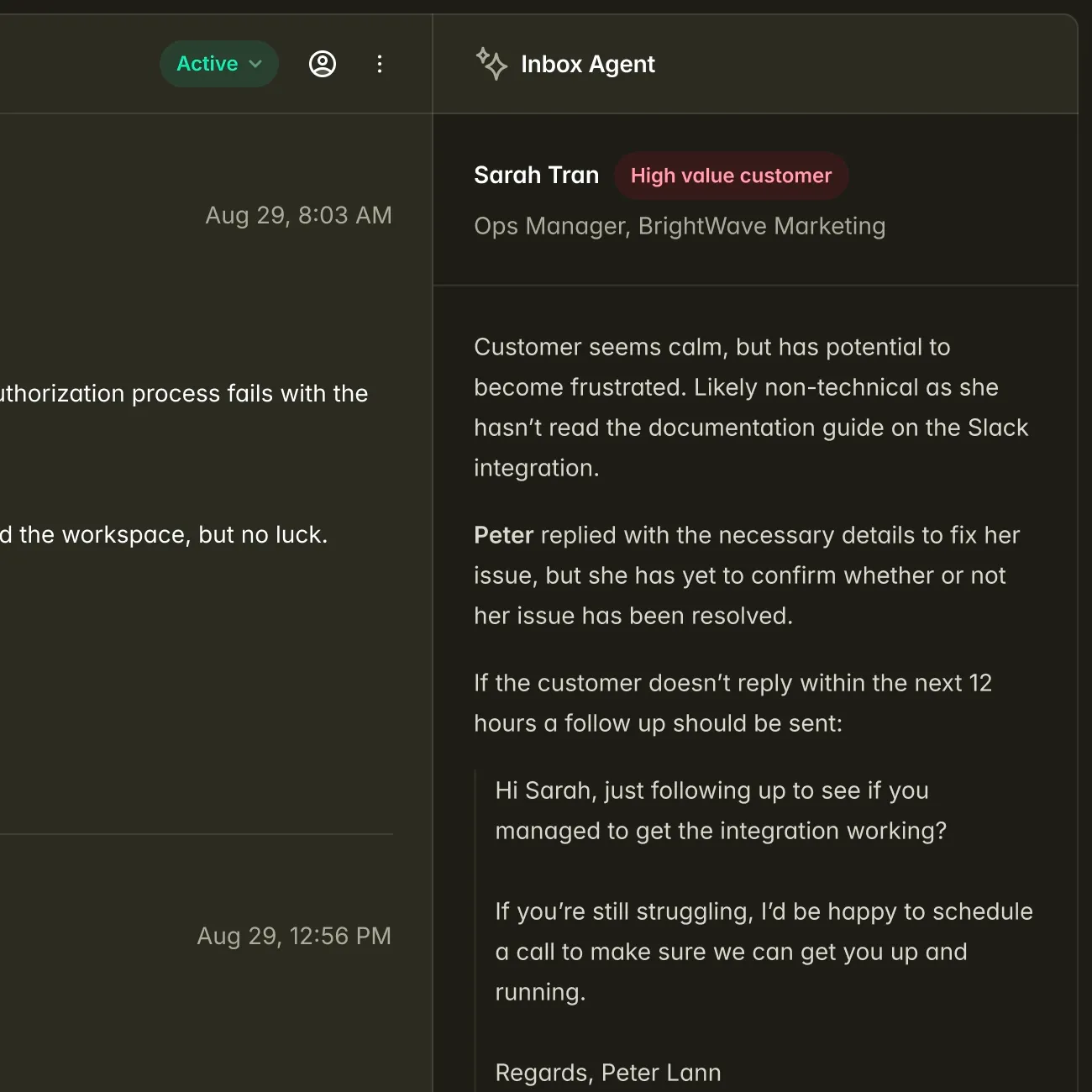The height and width of the screenshot is (1092, 1092).
Task: Click the Aug 29, 8:03 AM timestamp
Action: coord(299,215)
